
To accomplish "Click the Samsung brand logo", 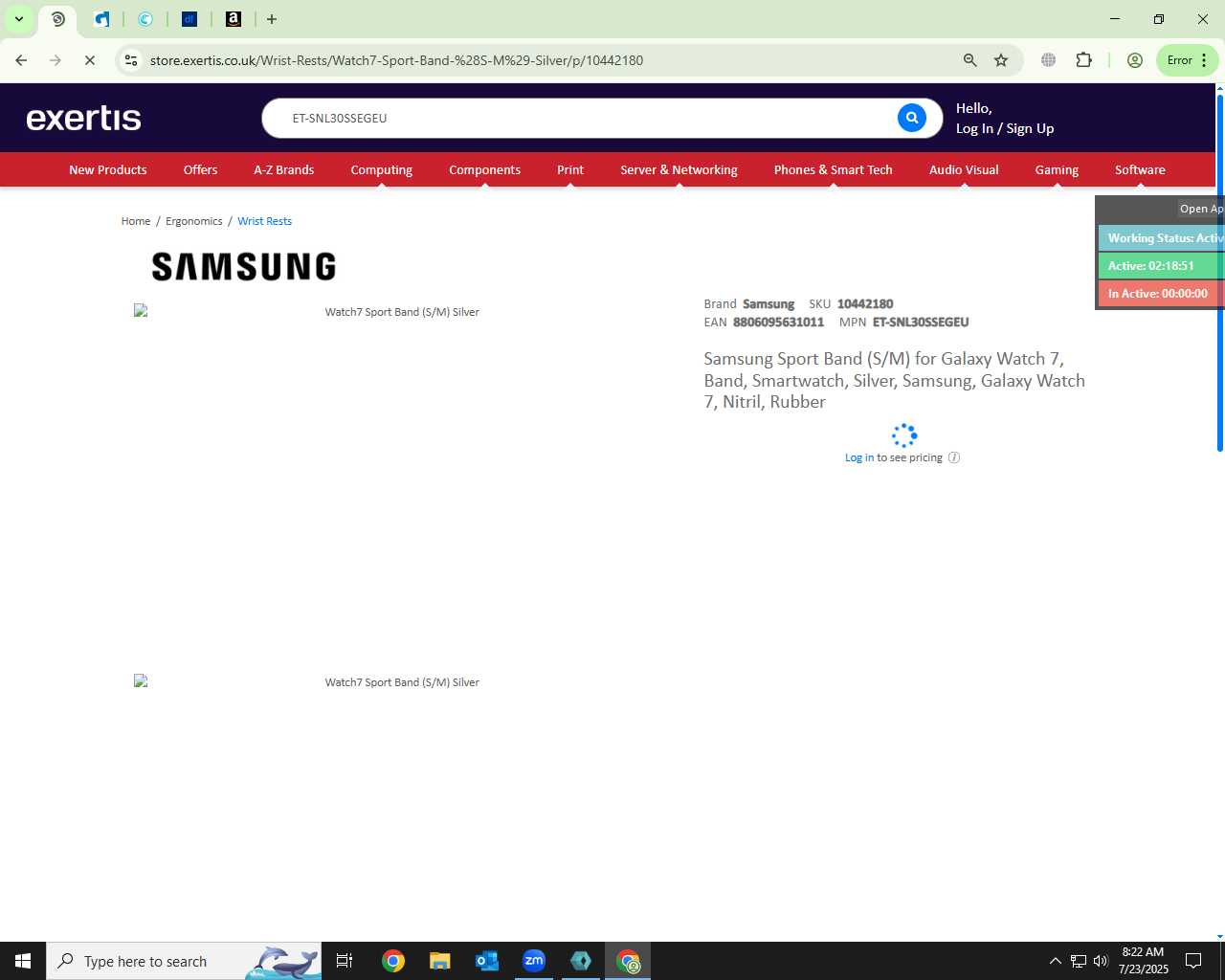I will click(x=244, y=266).
